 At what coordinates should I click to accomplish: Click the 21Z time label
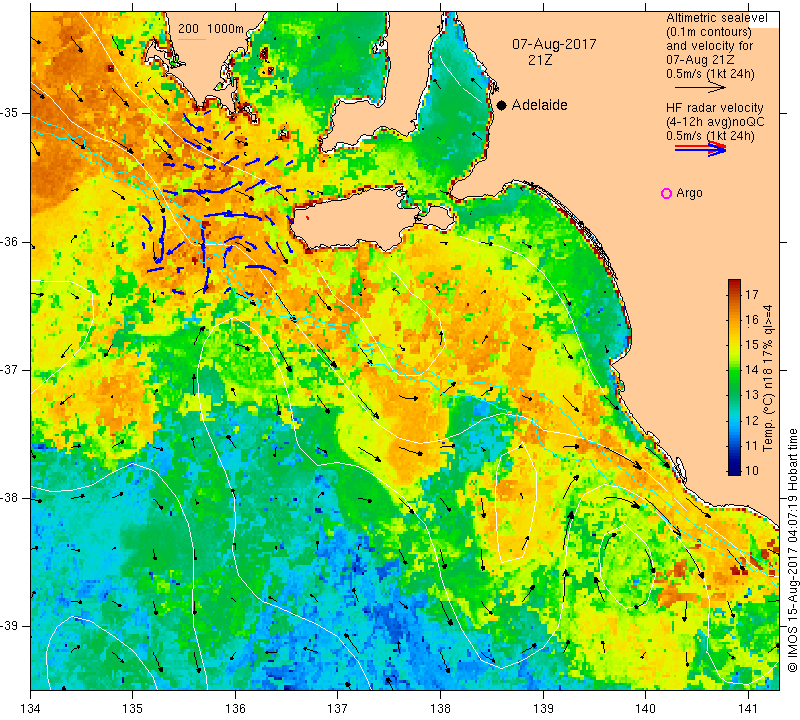pos(540,60)
